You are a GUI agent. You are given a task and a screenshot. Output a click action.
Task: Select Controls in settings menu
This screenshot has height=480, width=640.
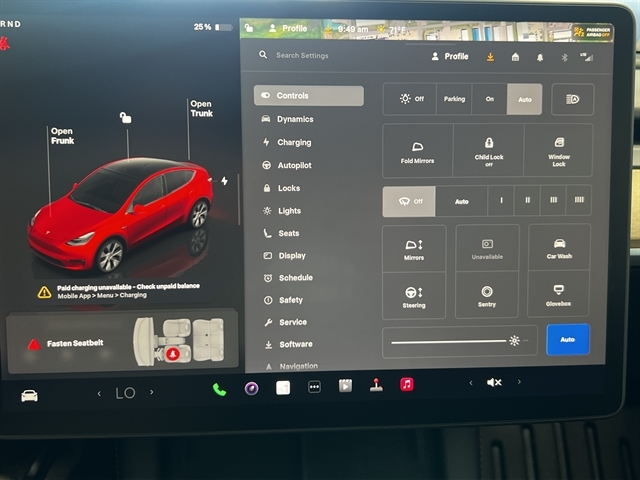point(309,96)
